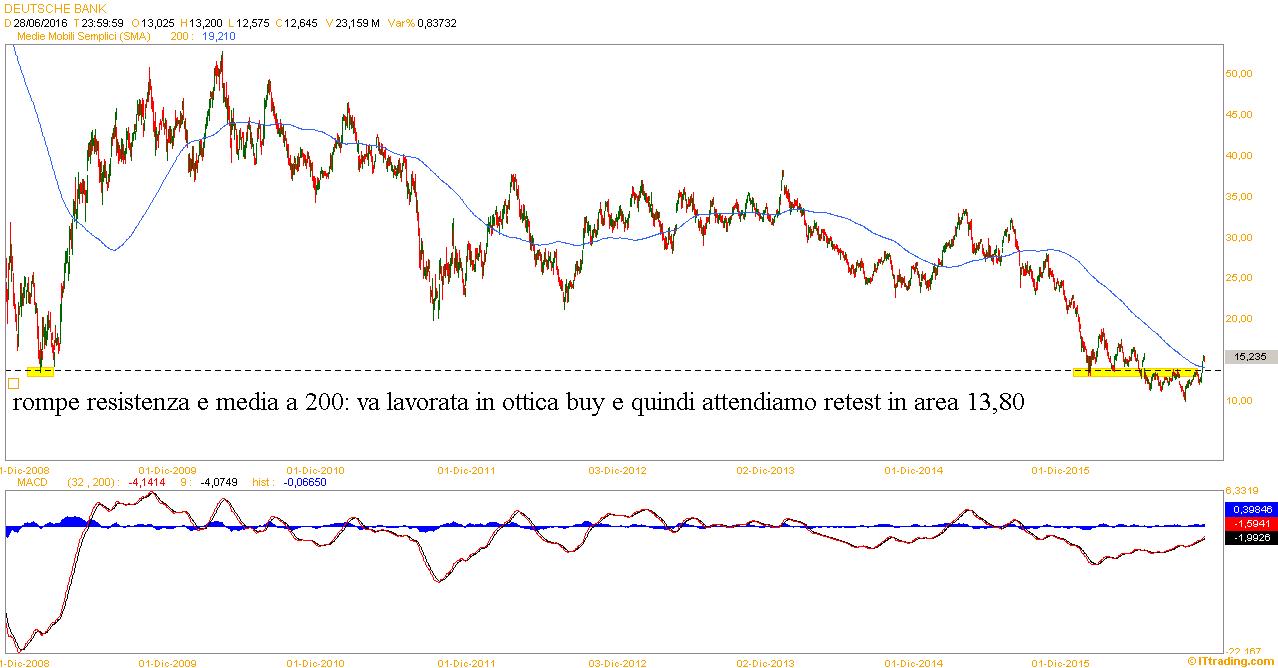This screenshot has width=1278, height=668.
Task: Click the 45,00 price axis label
Action: tap(1239, 115)
